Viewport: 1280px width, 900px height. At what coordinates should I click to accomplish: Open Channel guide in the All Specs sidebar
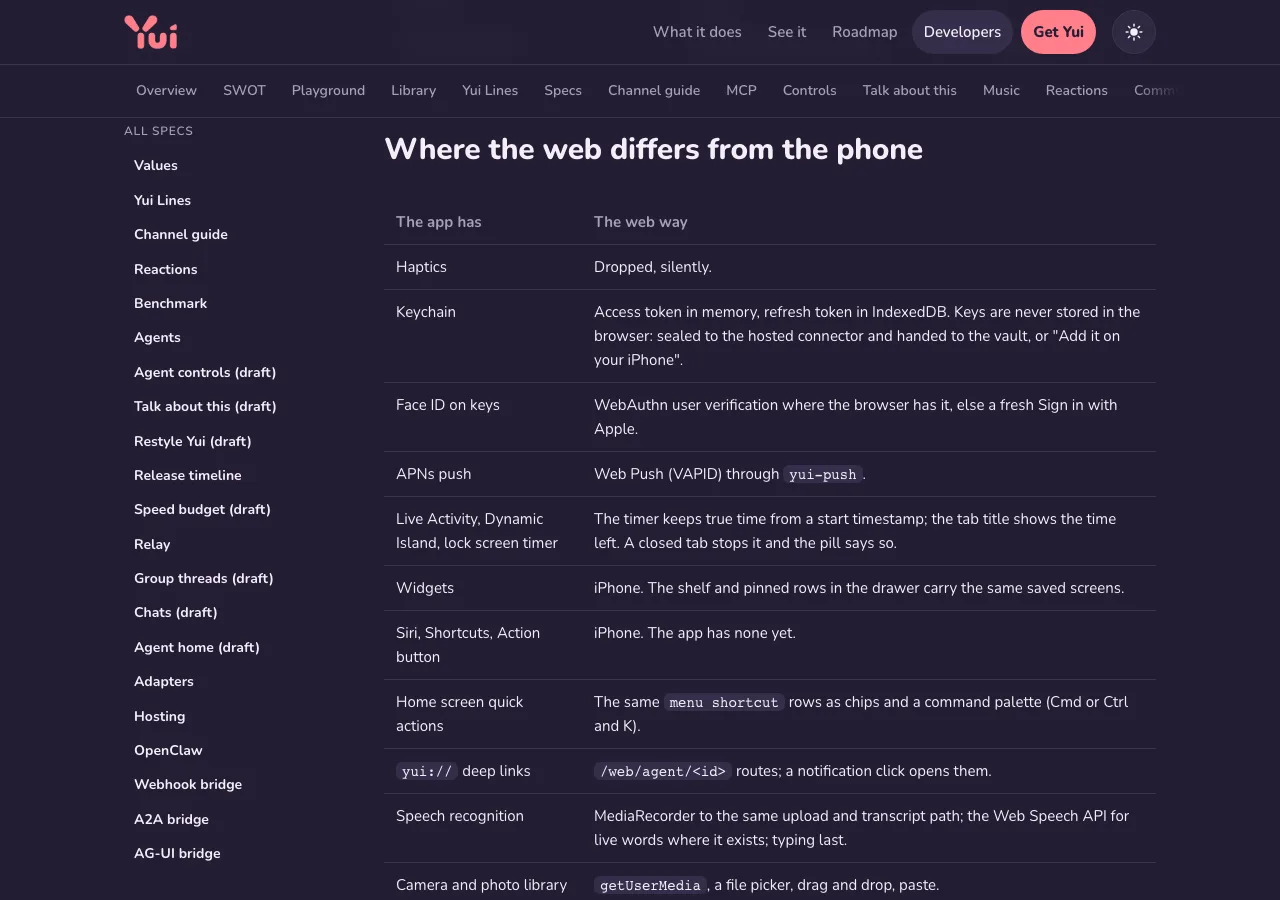coord(181,234)
